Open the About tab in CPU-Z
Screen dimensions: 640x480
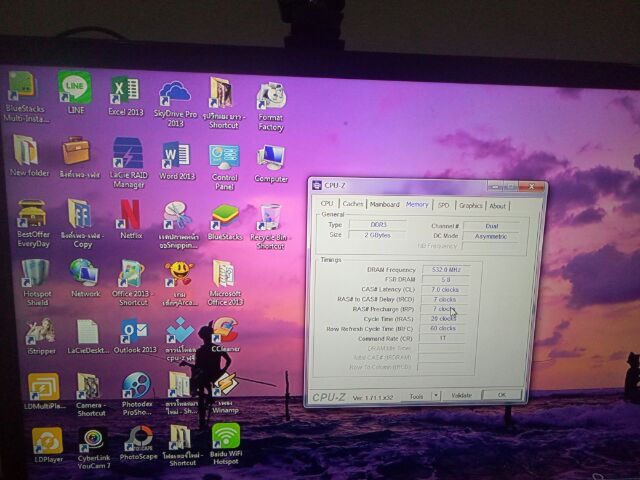click(x=498, y=206)
